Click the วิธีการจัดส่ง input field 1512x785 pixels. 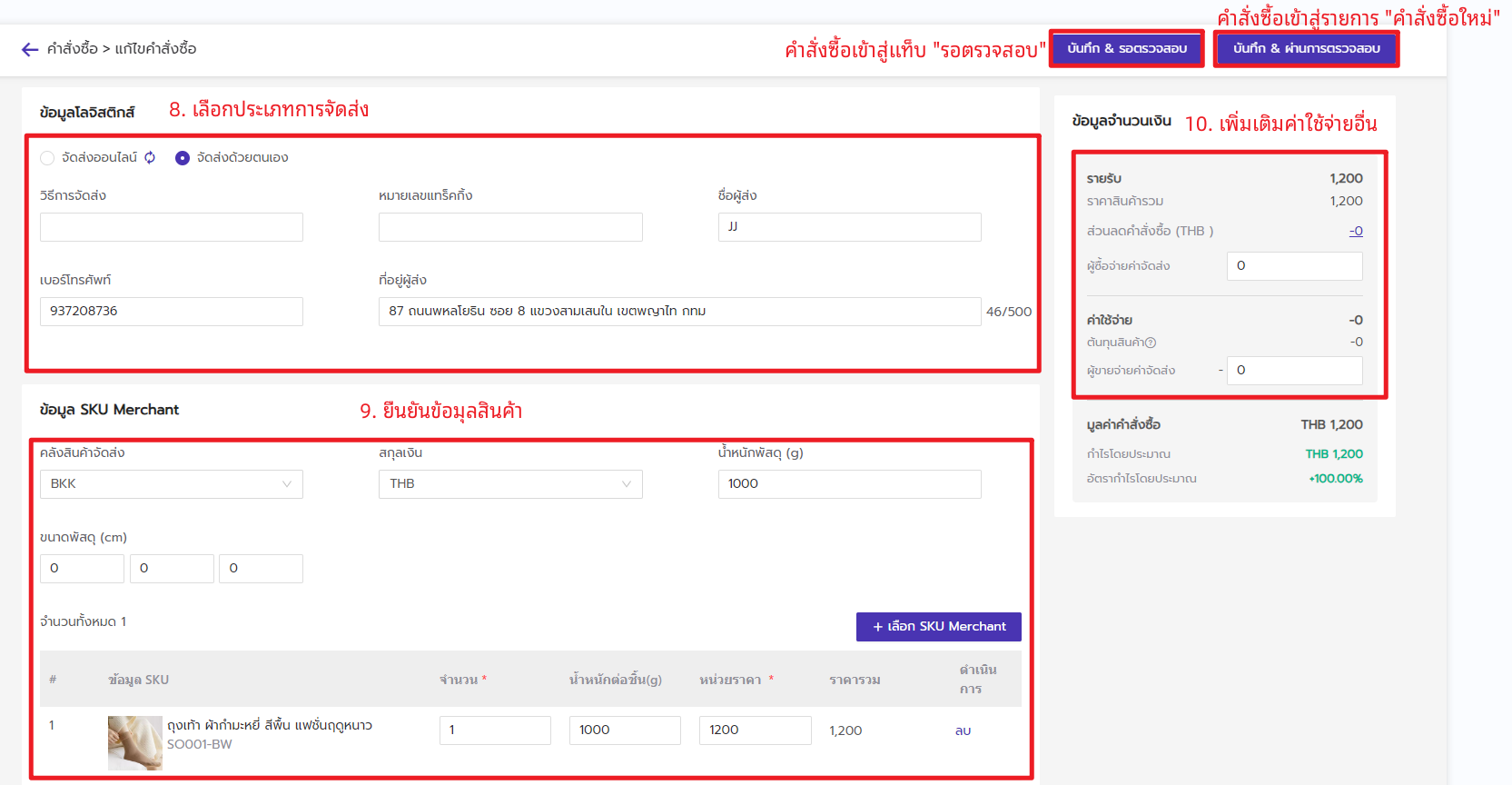point(172,227)
